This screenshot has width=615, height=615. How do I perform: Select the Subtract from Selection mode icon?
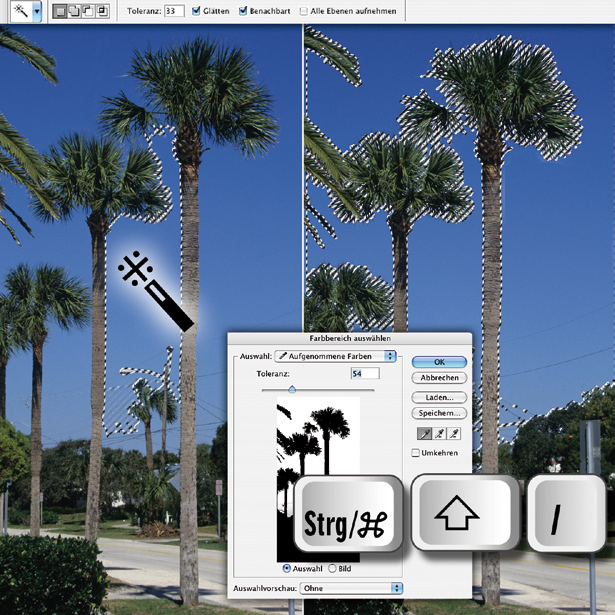pos(88,11)
